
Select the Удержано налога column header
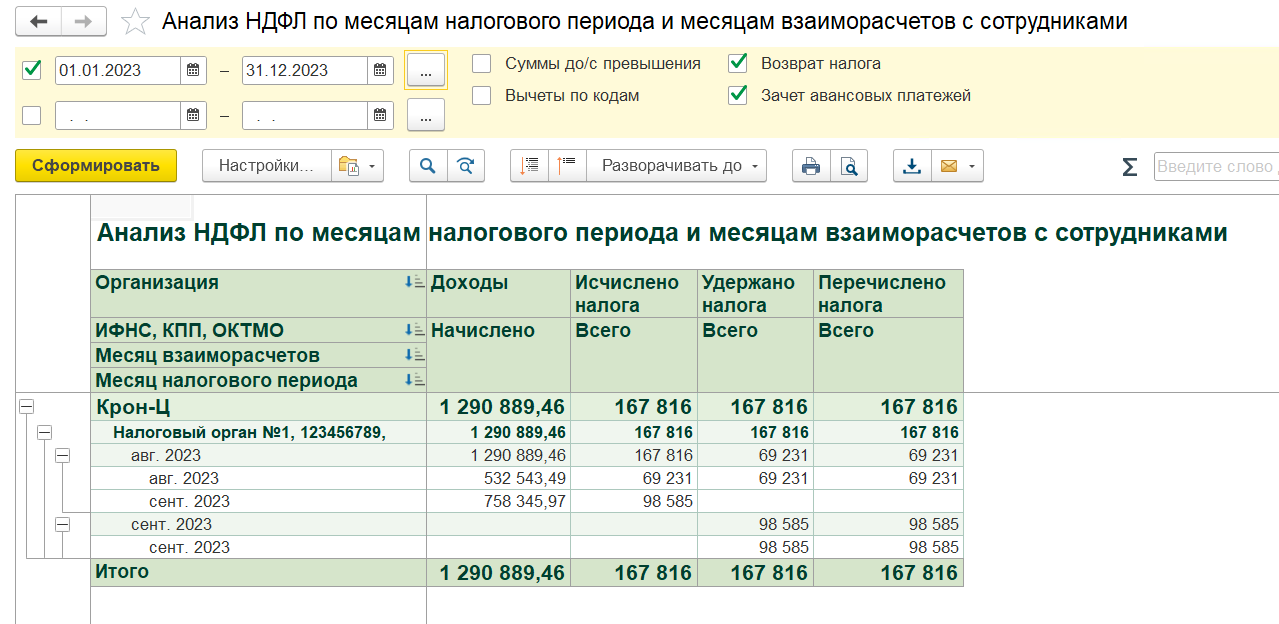755,294
